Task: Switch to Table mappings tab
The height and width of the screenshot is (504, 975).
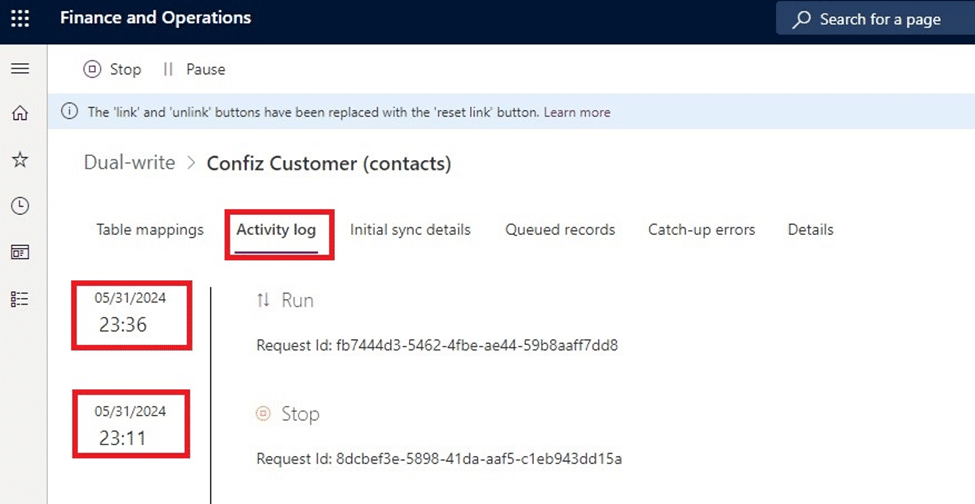Action: point(150,230)
